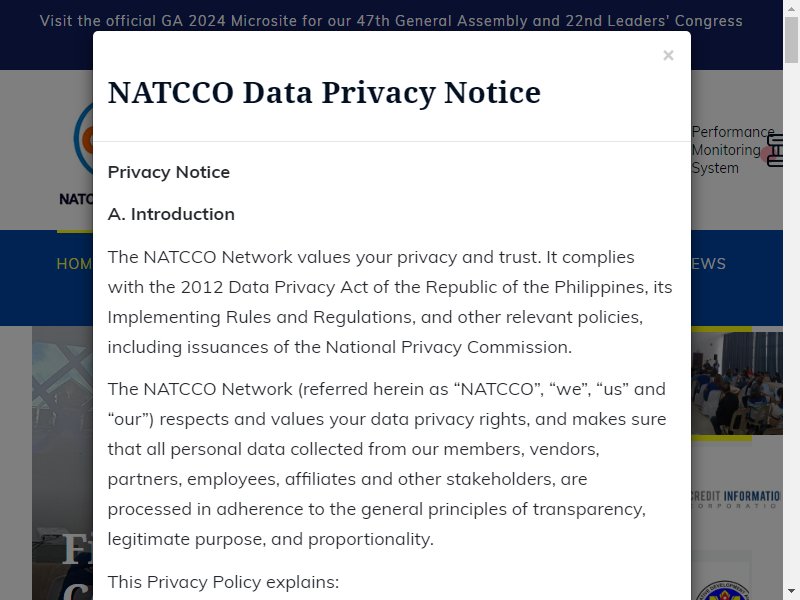Viewport: 800px width, 600px height.
Task: Click the NATCCO logo behind the dialog
Action: point(77,153)
